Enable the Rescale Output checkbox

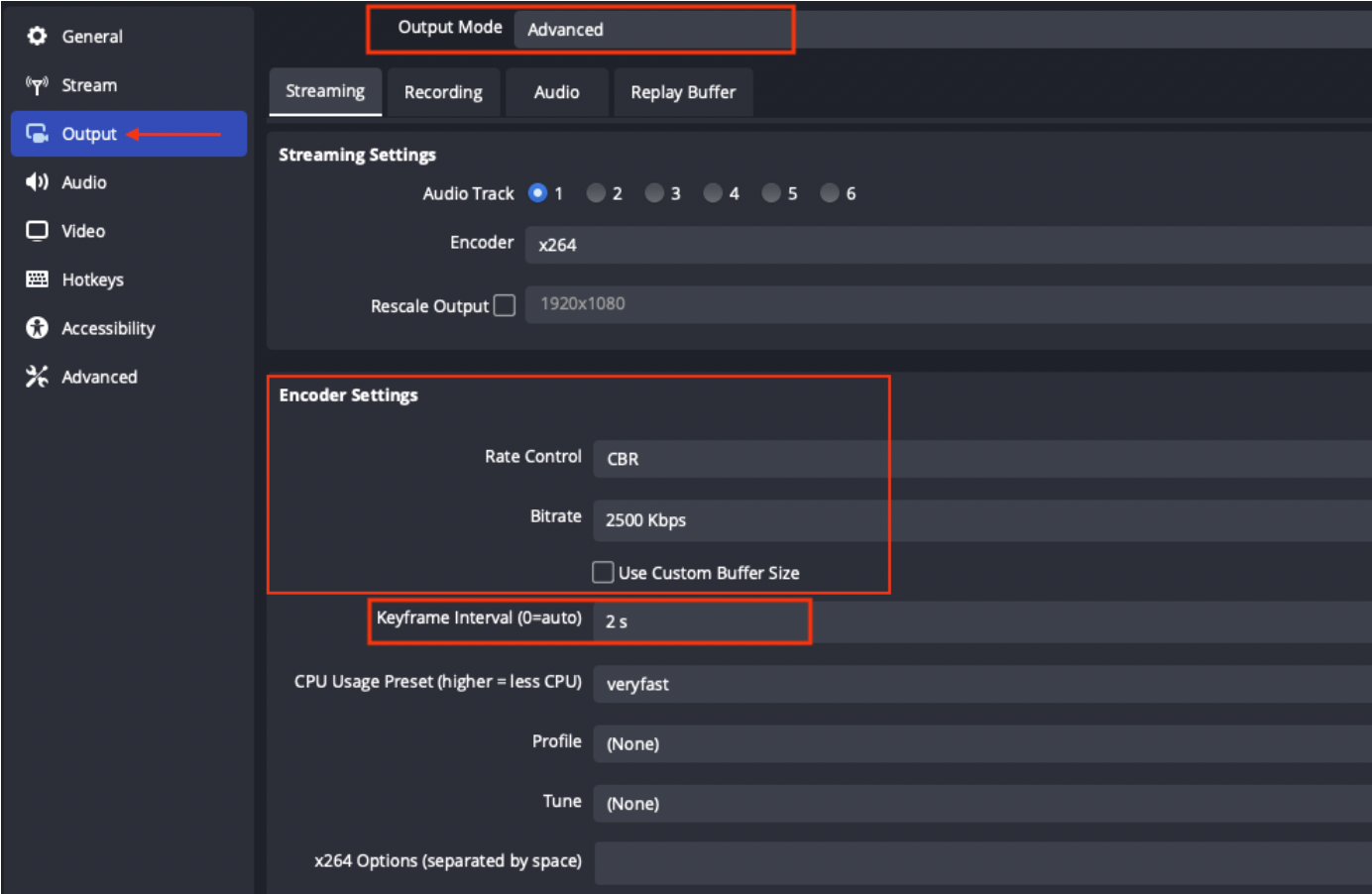point(505,305)
